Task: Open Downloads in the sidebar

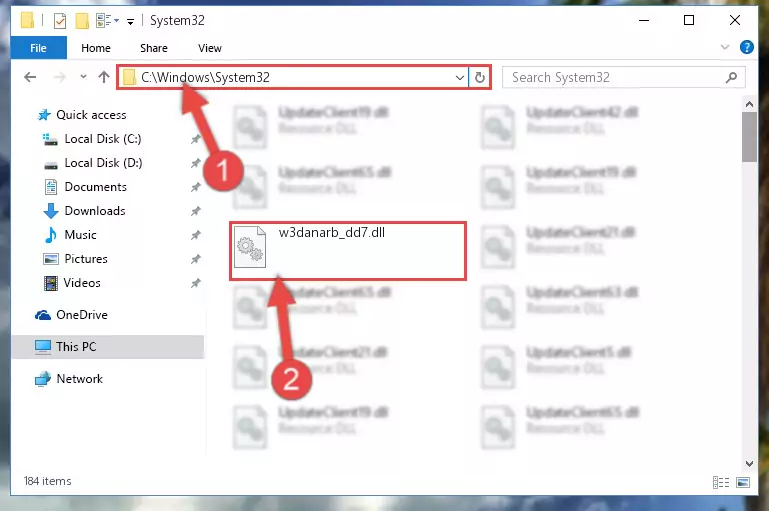Action: pos(95,211)
